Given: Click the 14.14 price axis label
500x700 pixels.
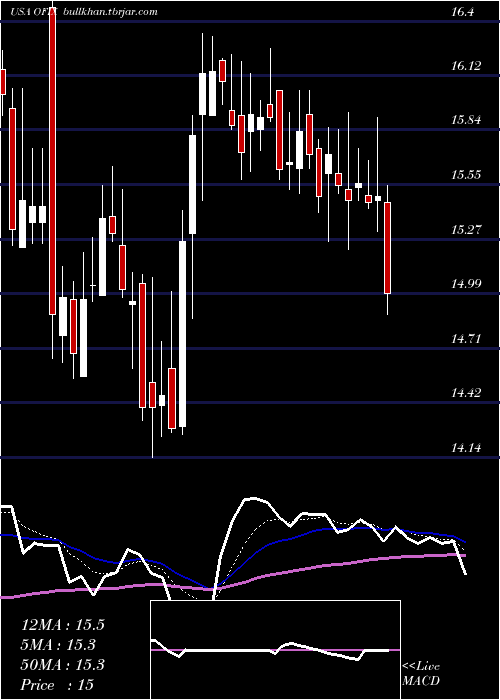Looking at the screenshot, I should pos(466,447).
